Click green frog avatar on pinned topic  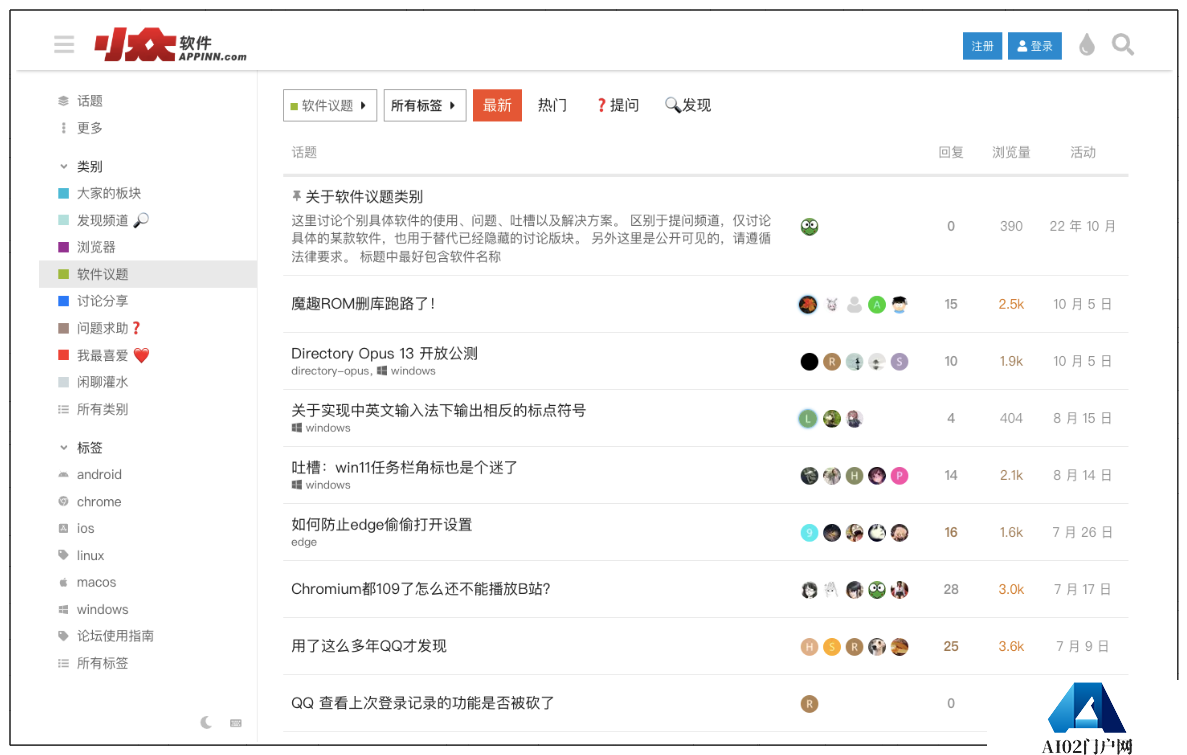pos(809,226)
